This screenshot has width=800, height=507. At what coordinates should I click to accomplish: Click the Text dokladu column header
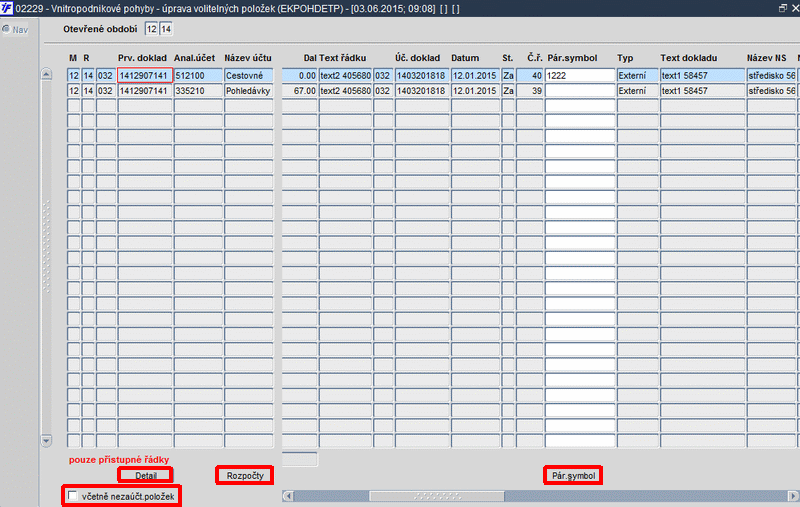coord(688,58)
